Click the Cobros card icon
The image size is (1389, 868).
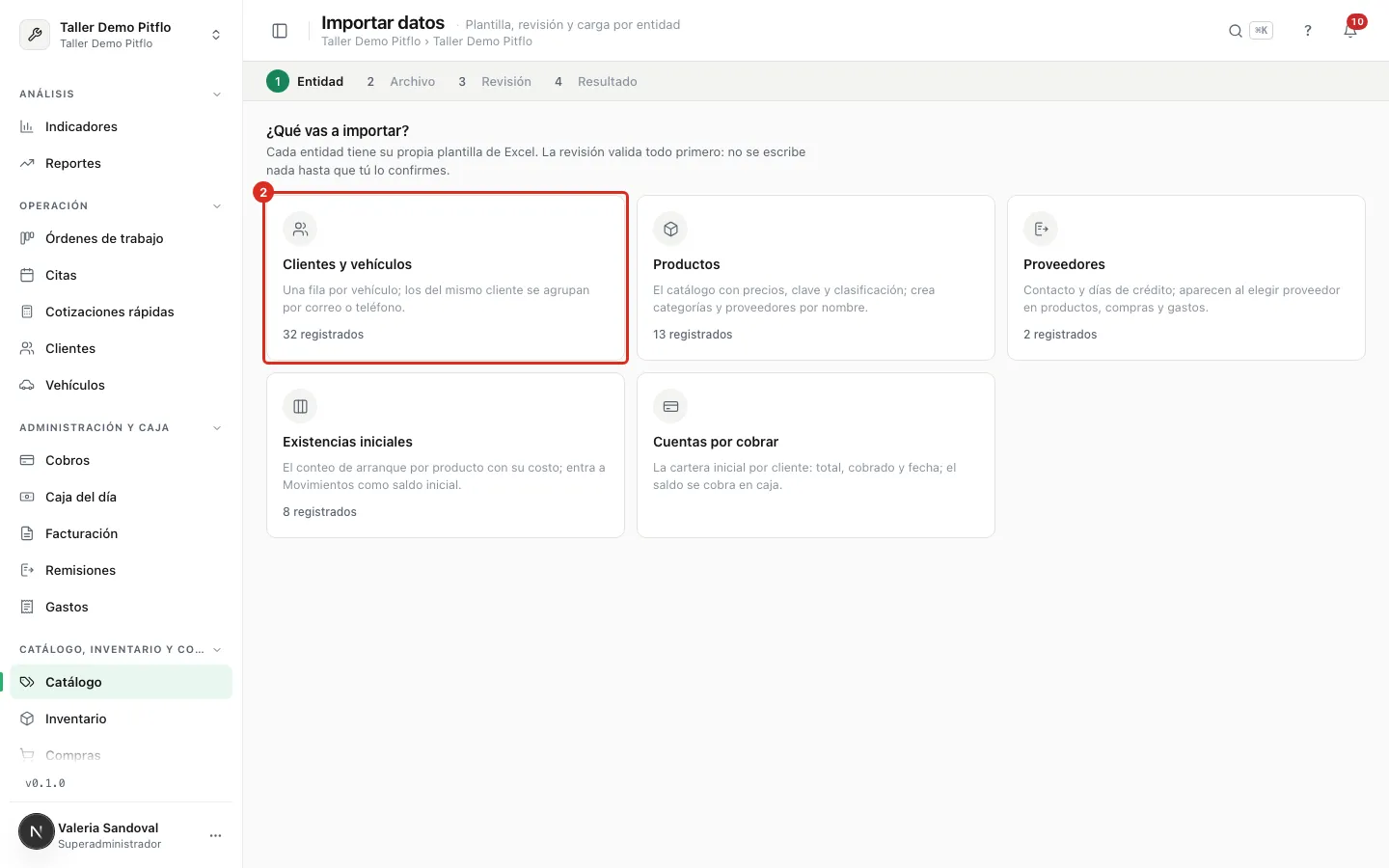pyautogui.click(x=27, y=460)
